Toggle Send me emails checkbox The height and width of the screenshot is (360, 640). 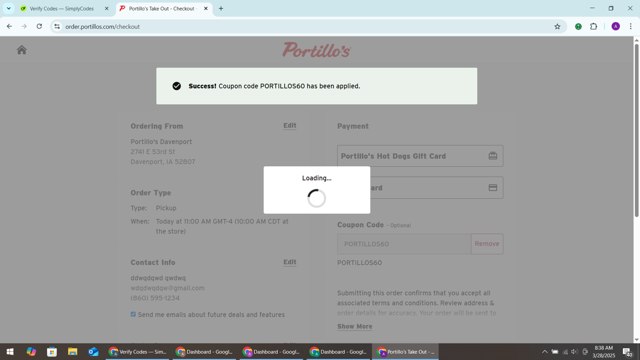coord(133,314)
